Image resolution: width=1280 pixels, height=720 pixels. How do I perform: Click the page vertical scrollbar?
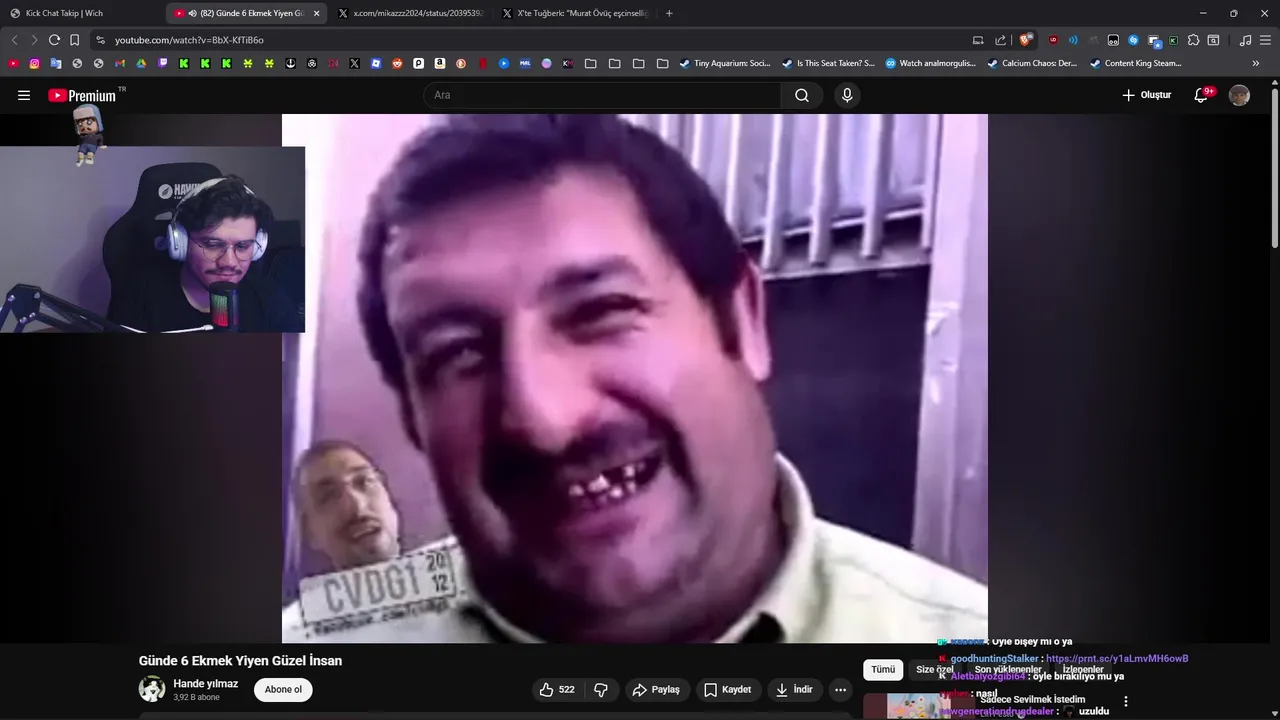pyautogui.click(x=1274, y=170)
